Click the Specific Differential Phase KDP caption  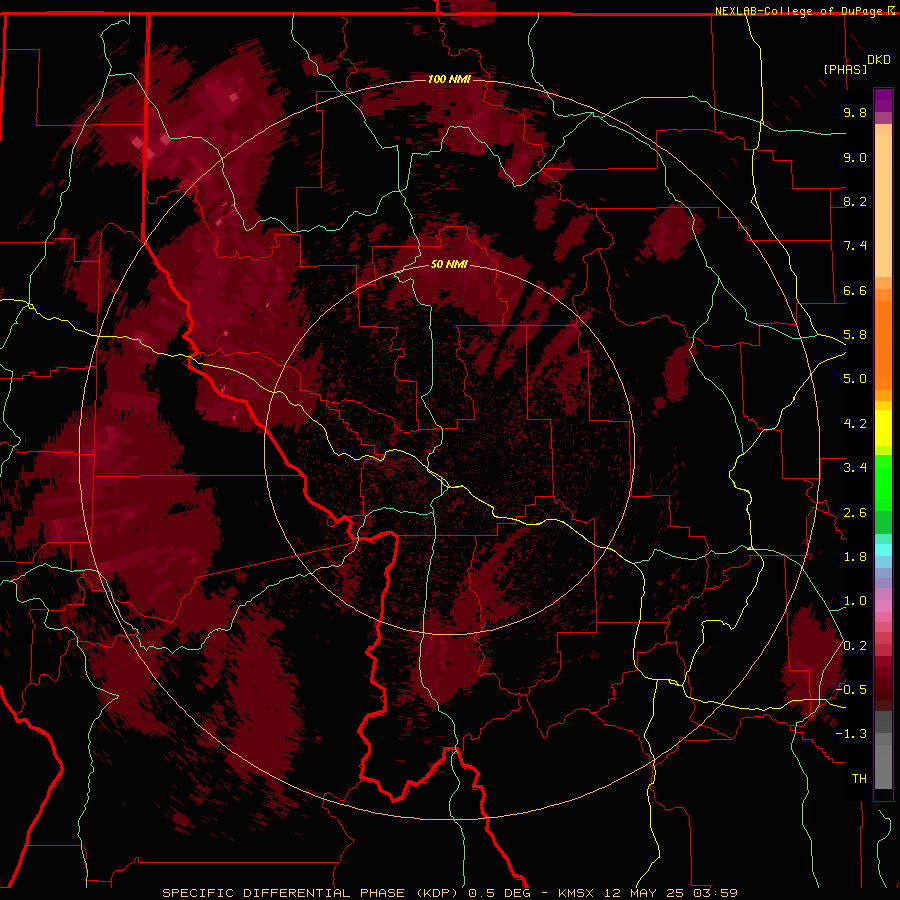pos(449,893)
